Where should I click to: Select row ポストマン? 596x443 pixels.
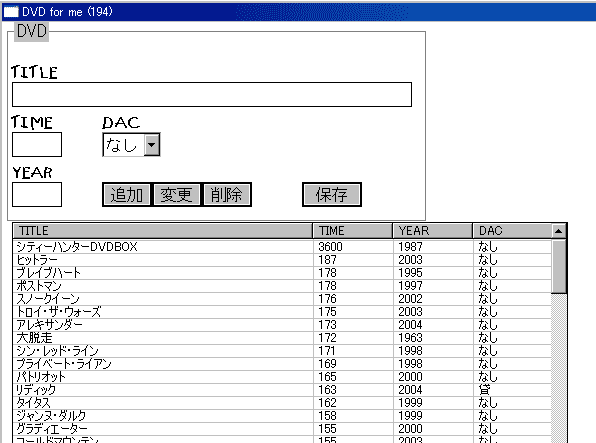tap(282, 286)
